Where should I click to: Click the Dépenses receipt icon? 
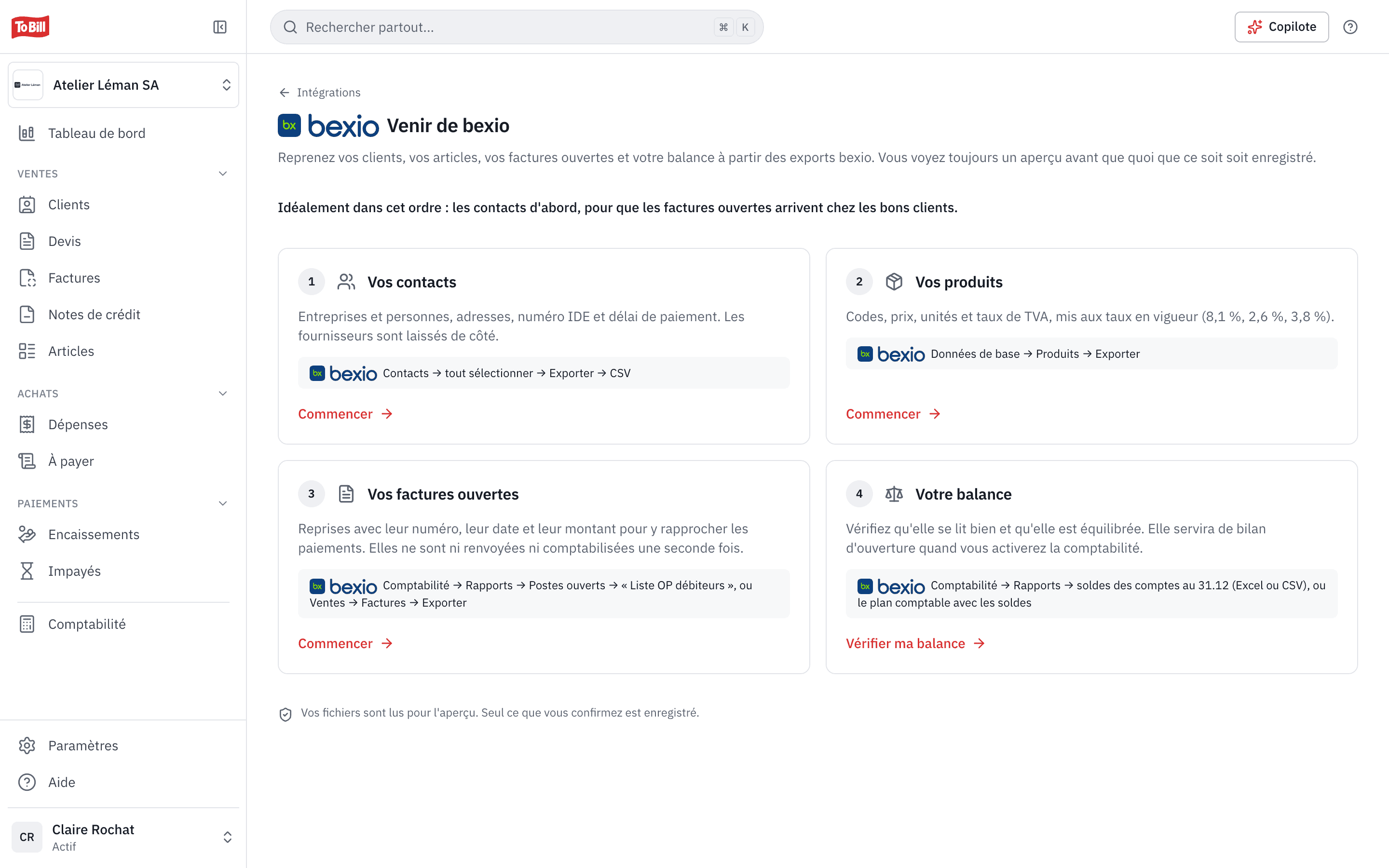click(x=27, y=424)
